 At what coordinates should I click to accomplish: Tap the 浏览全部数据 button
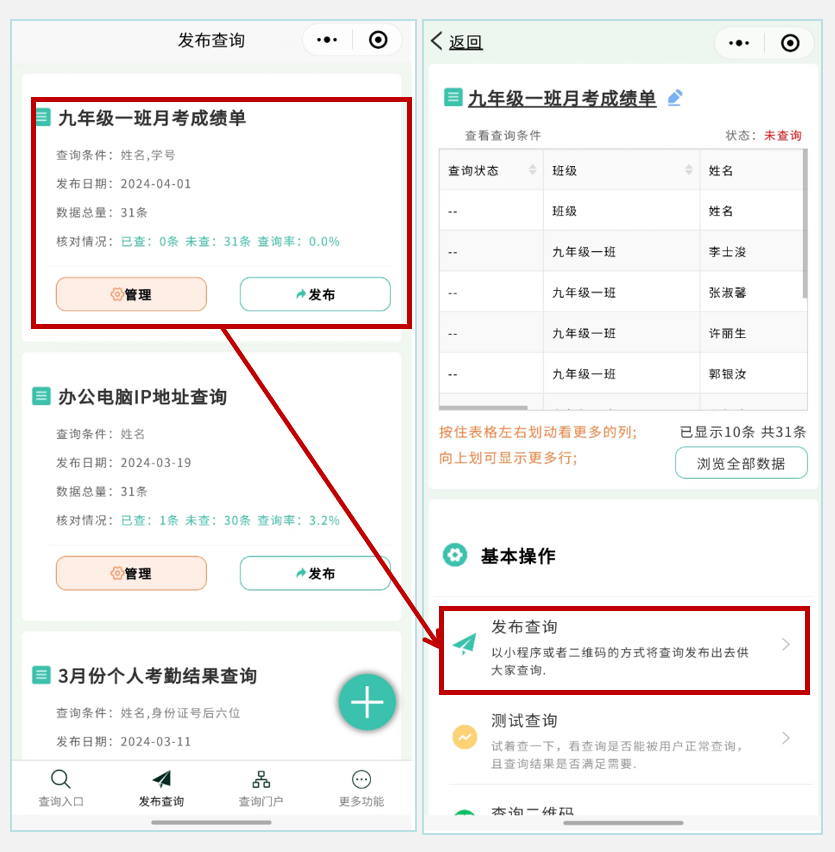pyautogui.click(x=741, y=463)
